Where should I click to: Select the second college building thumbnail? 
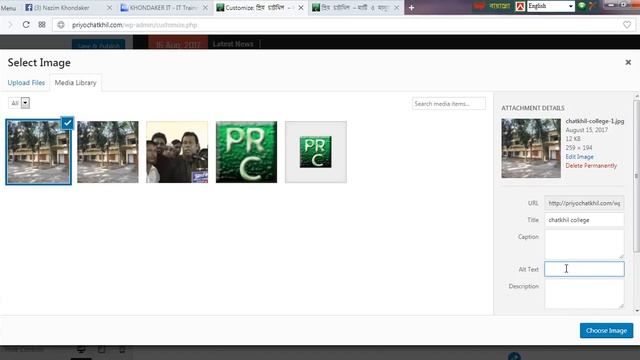coord(108,152)
